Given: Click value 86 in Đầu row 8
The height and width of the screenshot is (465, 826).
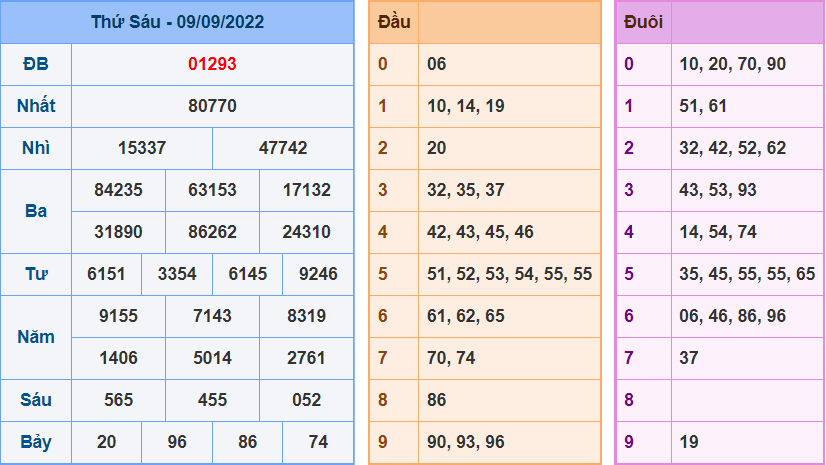Looking at the screenshot, I should (x=437, y=400).
